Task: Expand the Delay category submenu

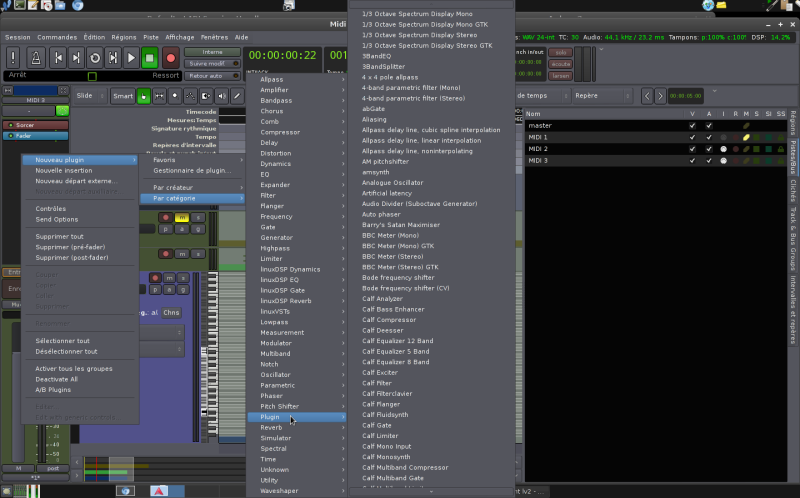Action: point(297,143)
